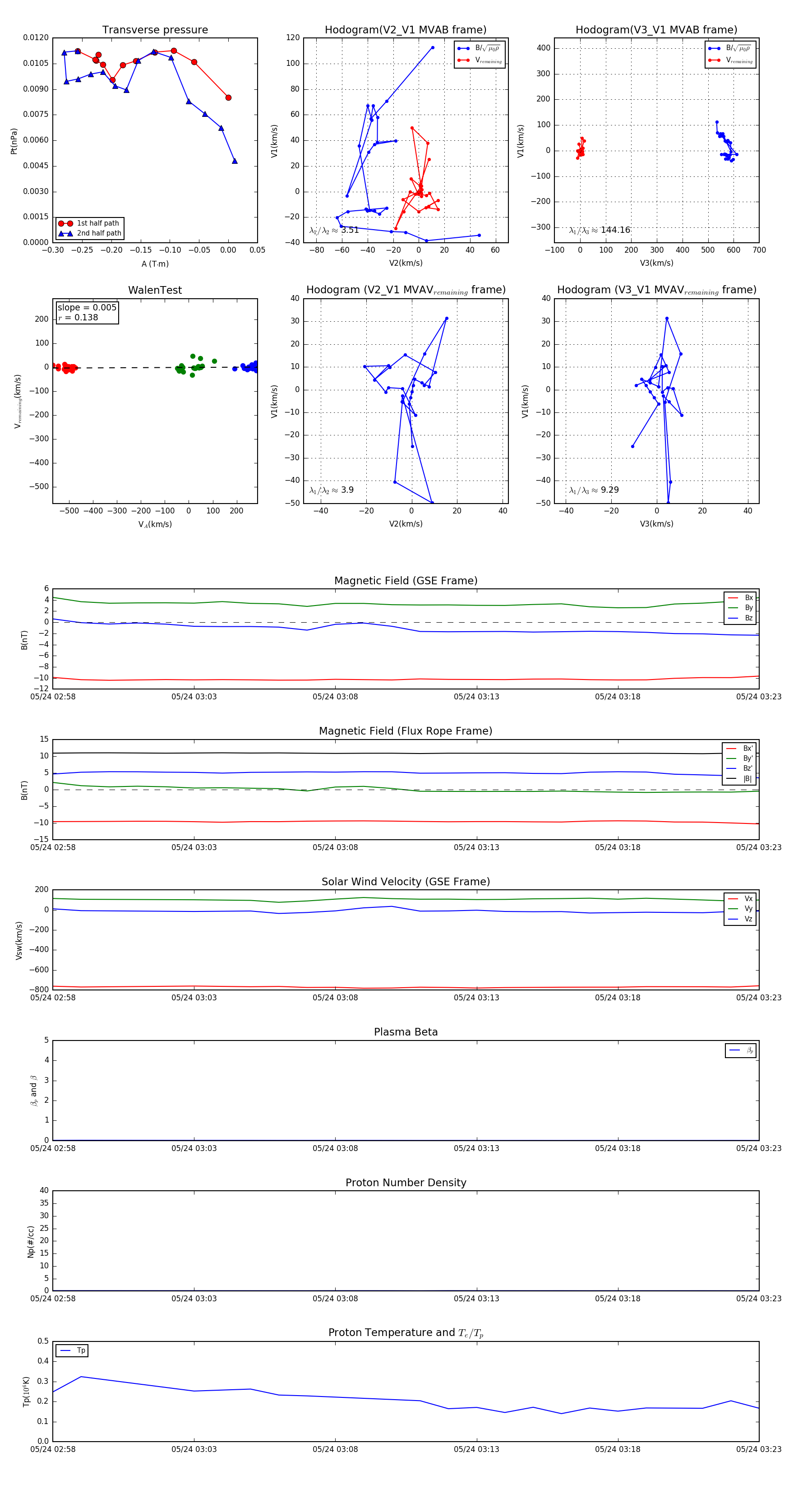812x1489 pixels.
Task: Click the "Tp" legend in the proton temperature plot
Action: [72, 1351]
